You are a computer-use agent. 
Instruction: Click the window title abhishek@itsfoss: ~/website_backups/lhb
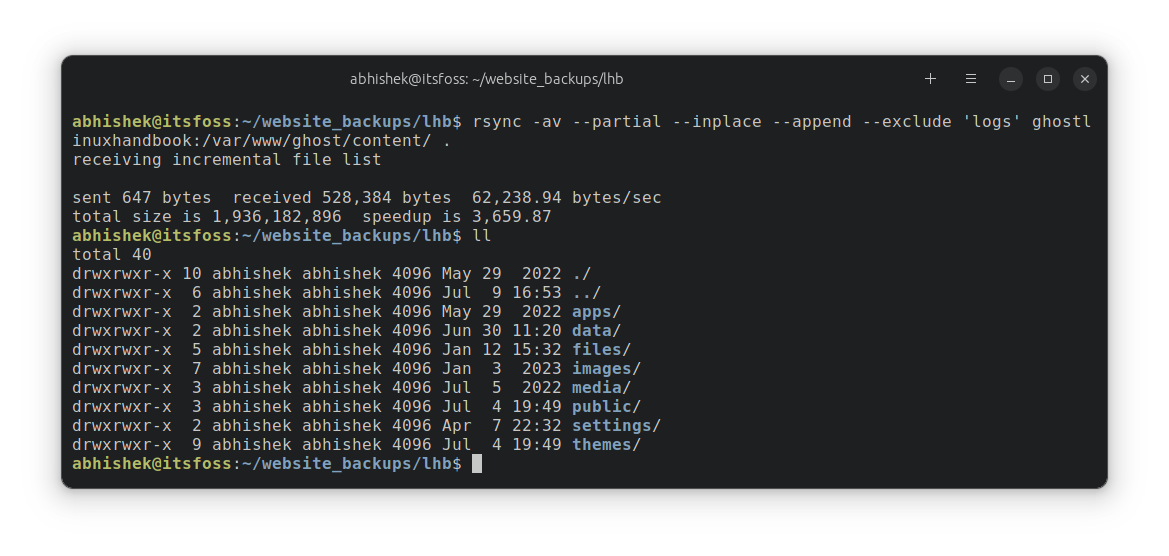[x=486, y=79]
